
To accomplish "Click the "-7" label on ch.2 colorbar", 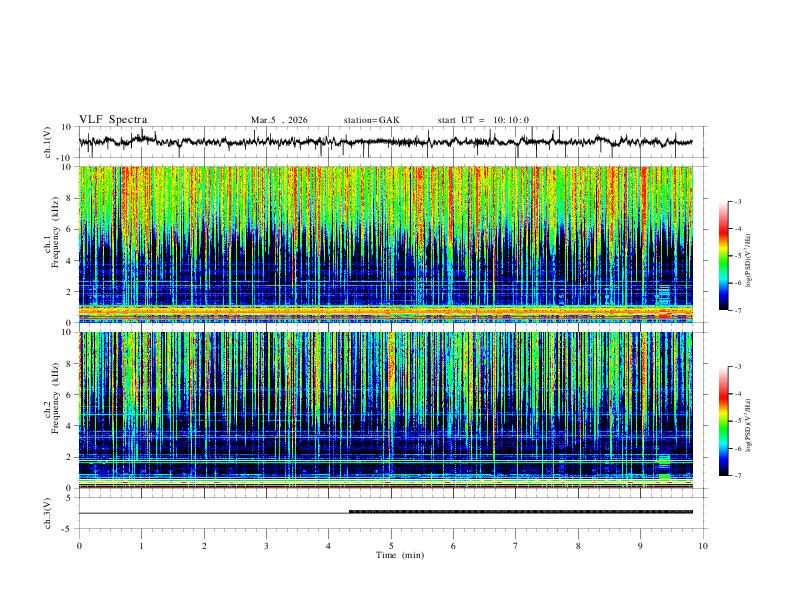I will point(737,476).
